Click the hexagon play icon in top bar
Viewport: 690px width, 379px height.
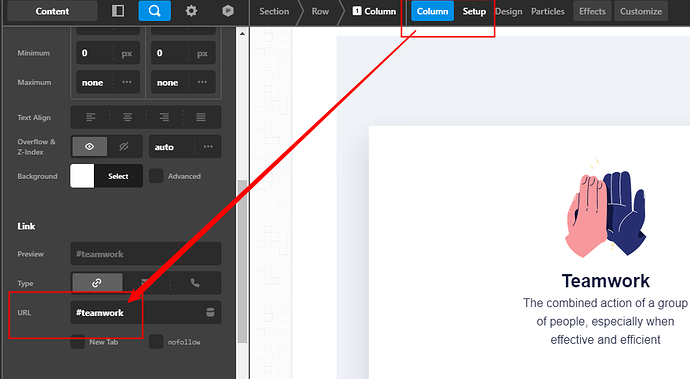pos(228,11)
